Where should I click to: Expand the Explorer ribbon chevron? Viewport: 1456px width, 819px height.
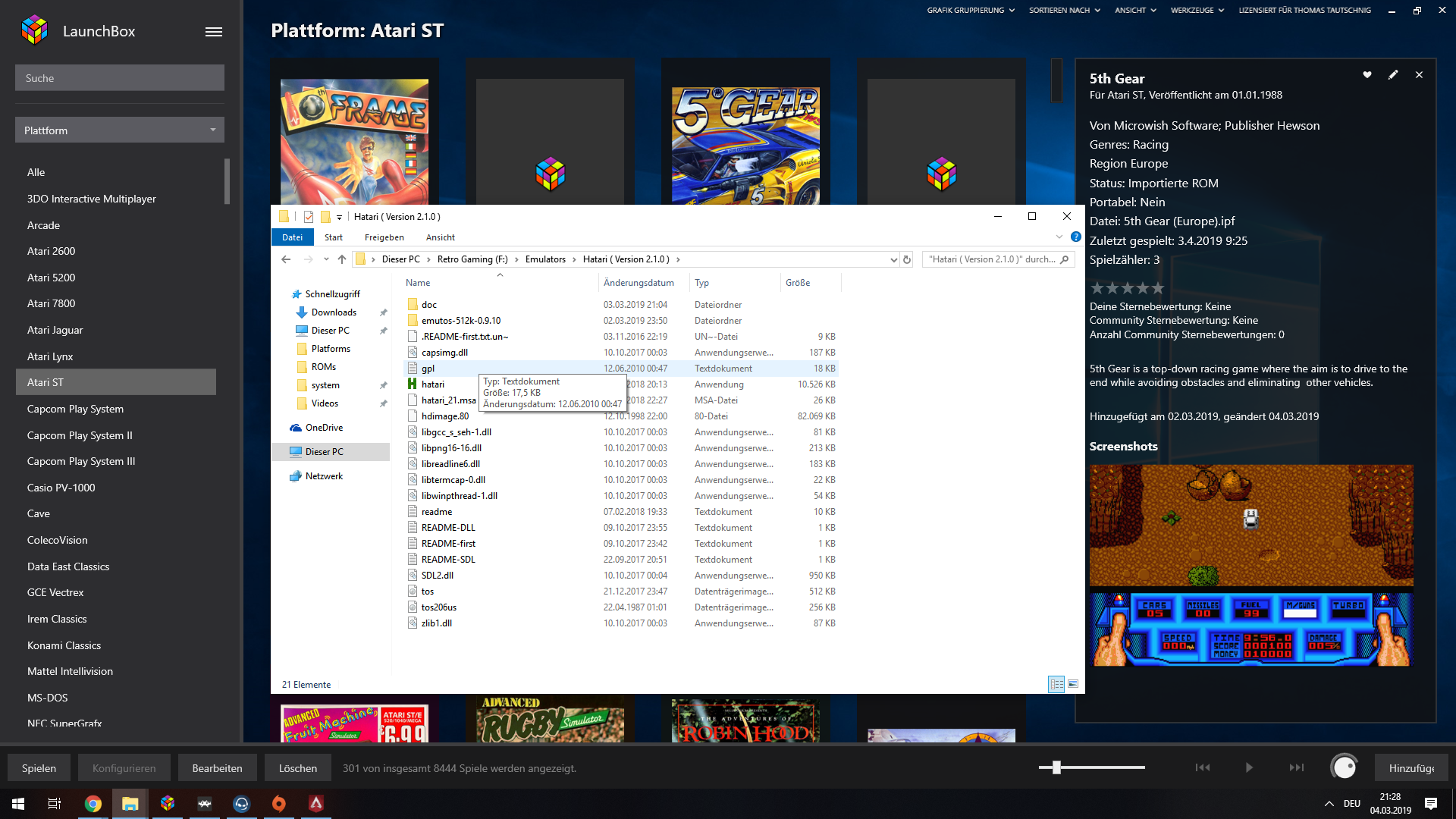(x=1059, y=237)
